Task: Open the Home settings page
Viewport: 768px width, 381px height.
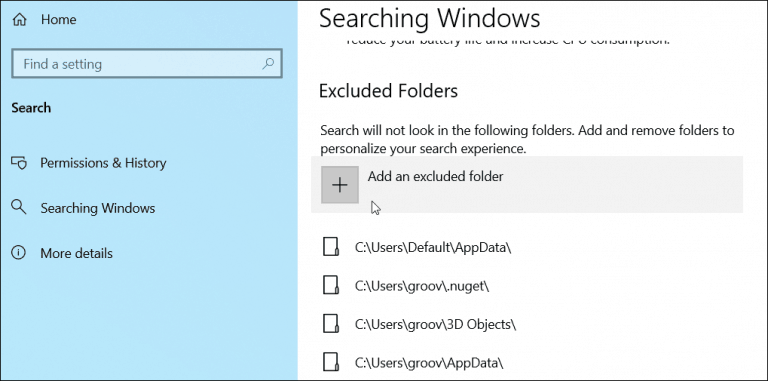Action: click(x=58, y=20)
